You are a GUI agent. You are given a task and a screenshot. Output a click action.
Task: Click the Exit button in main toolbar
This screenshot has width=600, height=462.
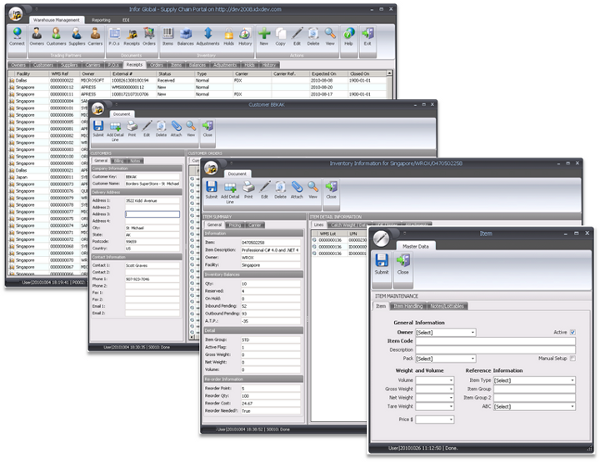pos(368,36)
